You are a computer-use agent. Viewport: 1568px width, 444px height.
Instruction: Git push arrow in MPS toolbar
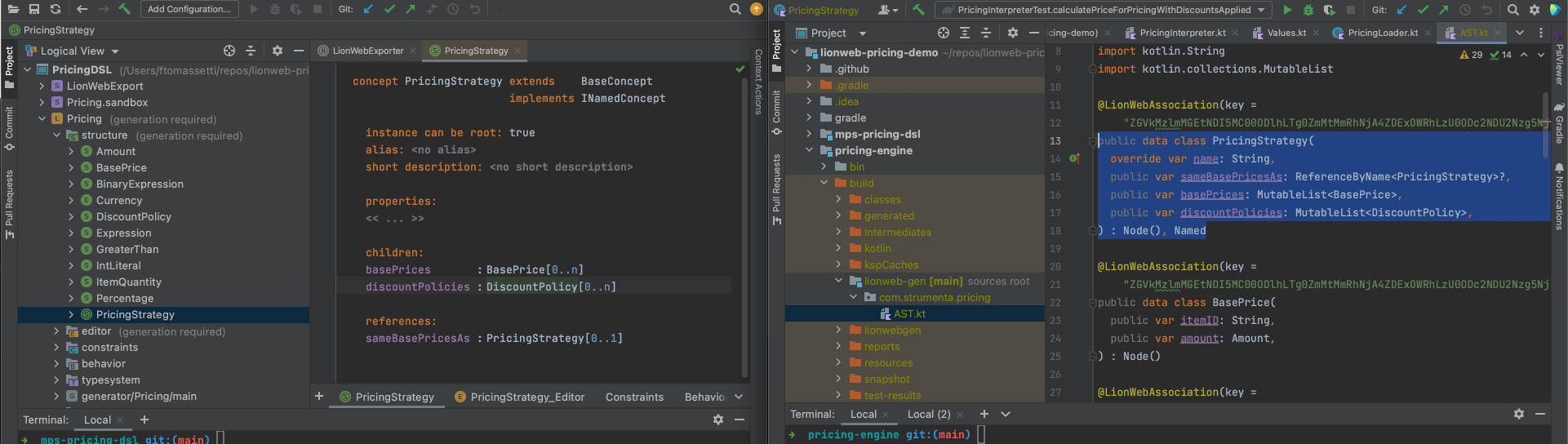pos(411,9)
